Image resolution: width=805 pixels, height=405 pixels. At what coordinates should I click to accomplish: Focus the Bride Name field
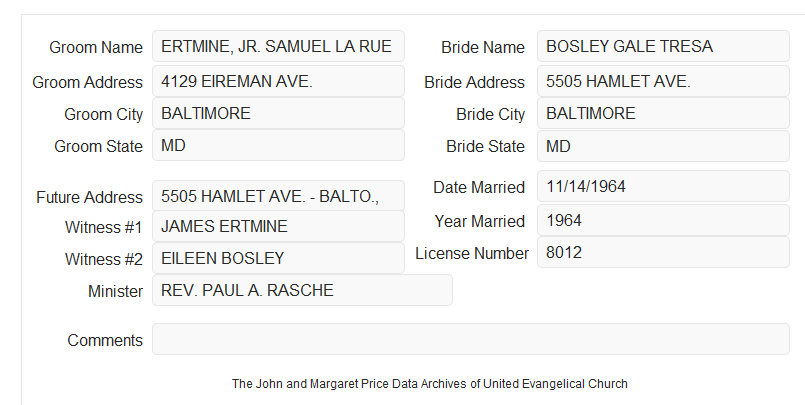tap(663, 46)
